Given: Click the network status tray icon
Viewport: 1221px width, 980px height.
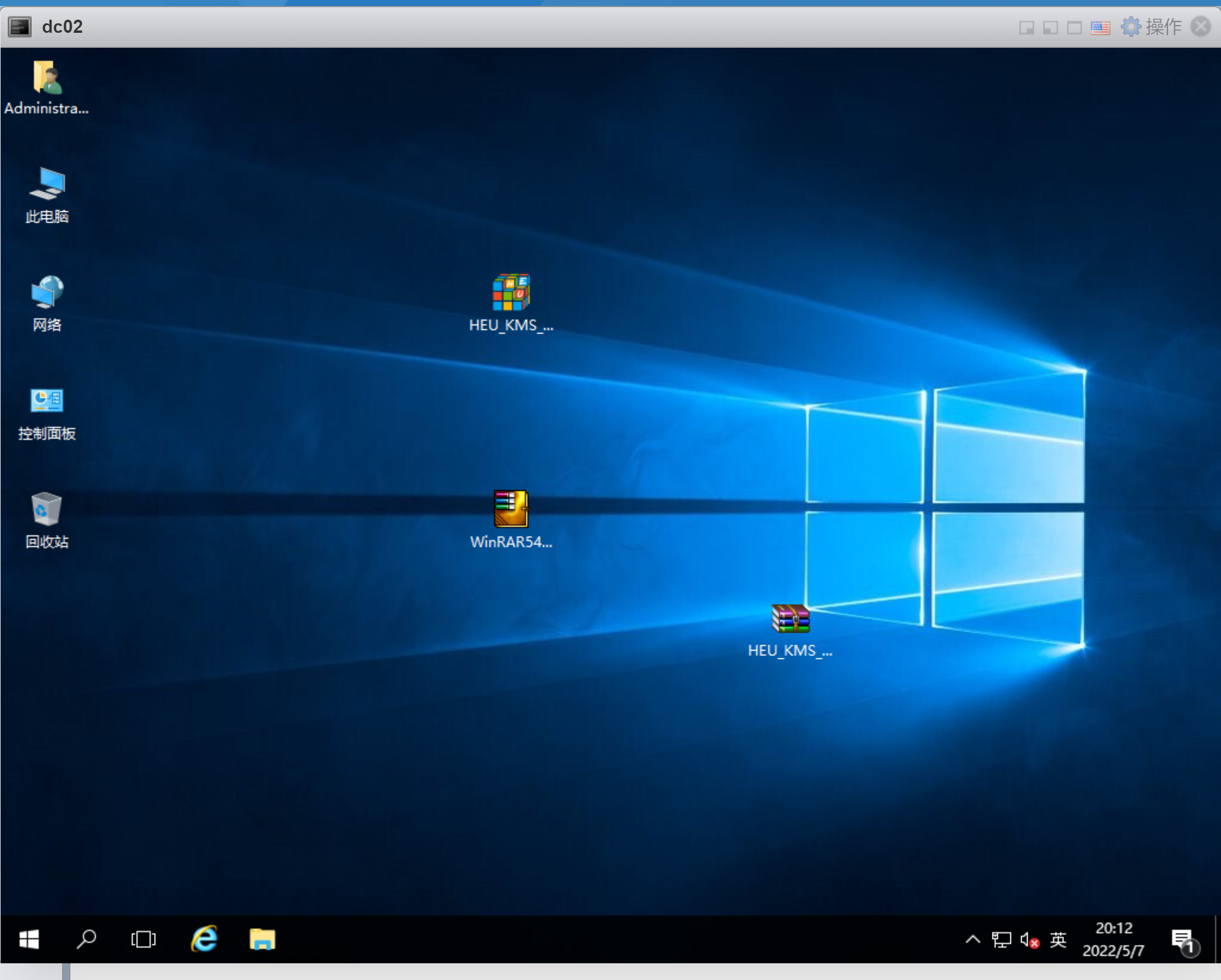Looking at the screenshot, I should point(1001,940).
